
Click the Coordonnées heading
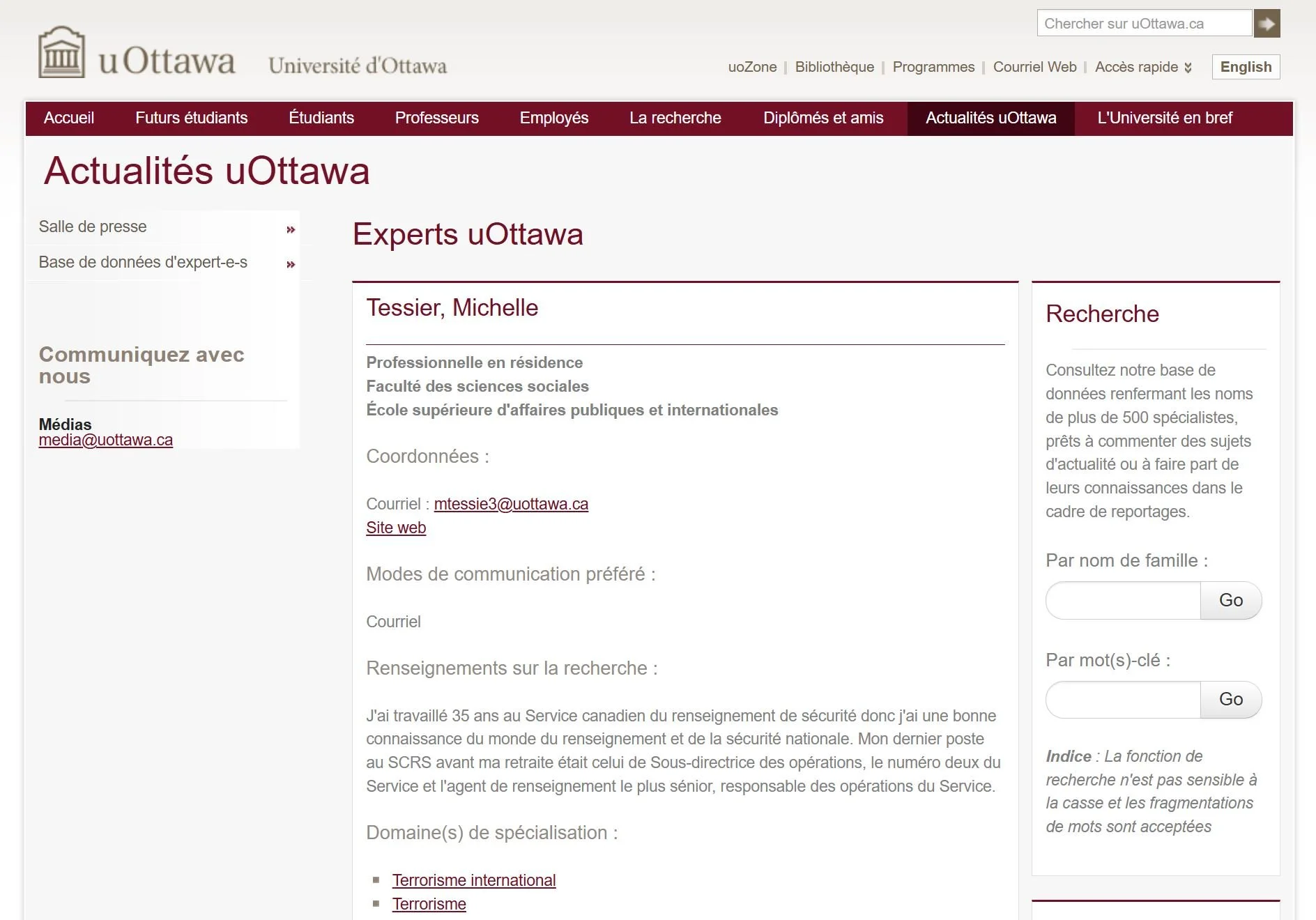click(x=428, y=457)
